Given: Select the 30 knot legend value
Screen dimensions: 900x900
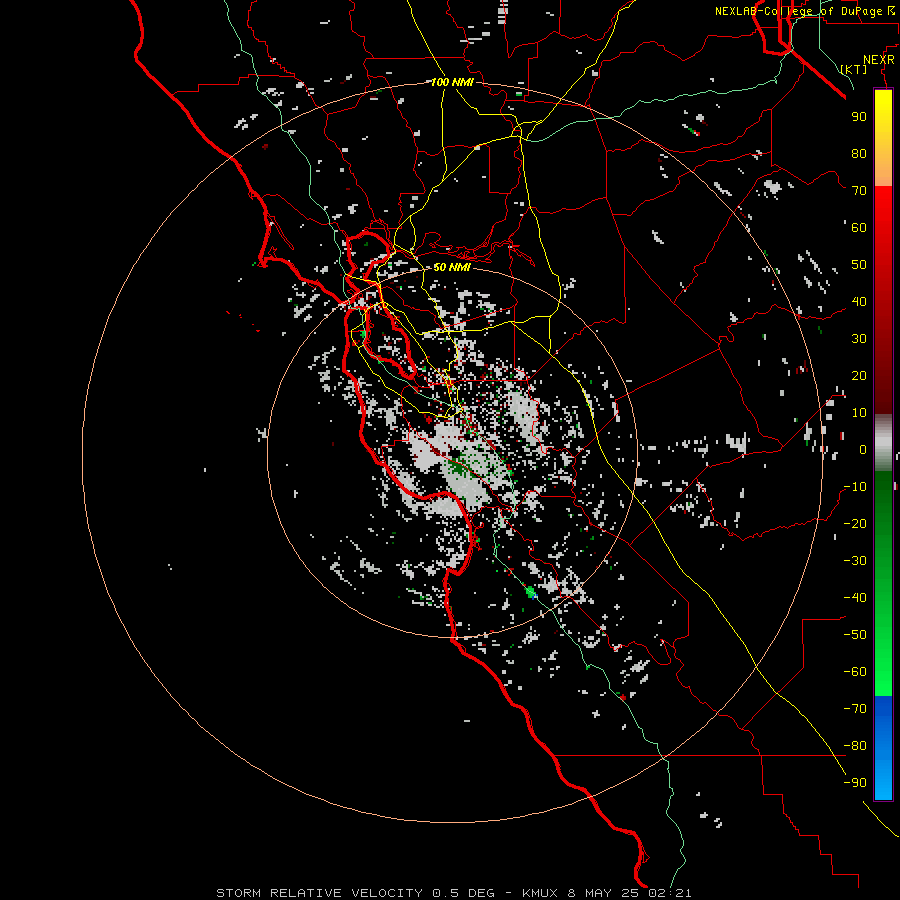Looking at the screenshot, I should (x=859, y=339).
